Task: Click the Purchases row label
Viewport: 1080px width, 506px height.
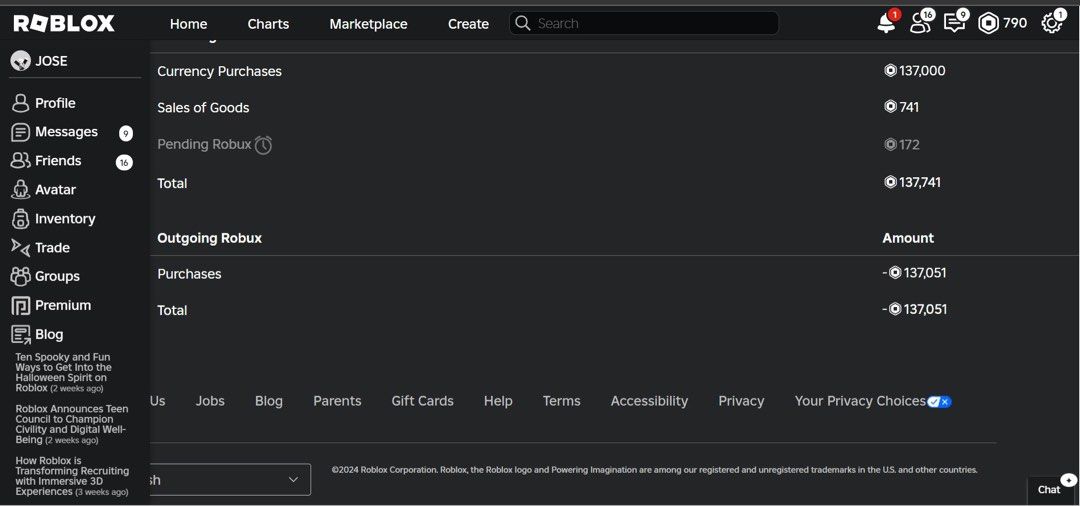Action: [189, 273]
